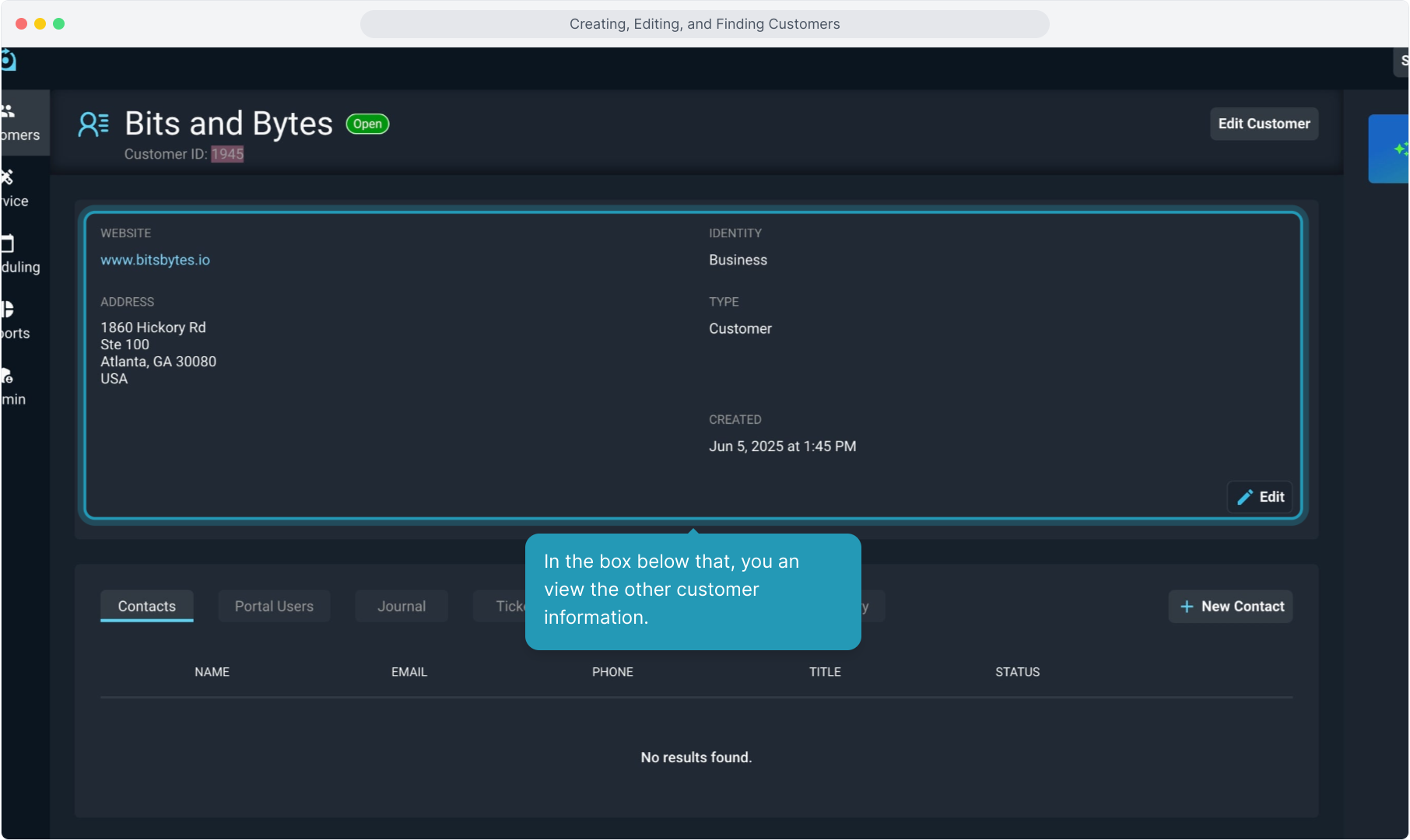The image size is (1410, 840).
Task: Add a New Contact
Action: click(1230, 607)
